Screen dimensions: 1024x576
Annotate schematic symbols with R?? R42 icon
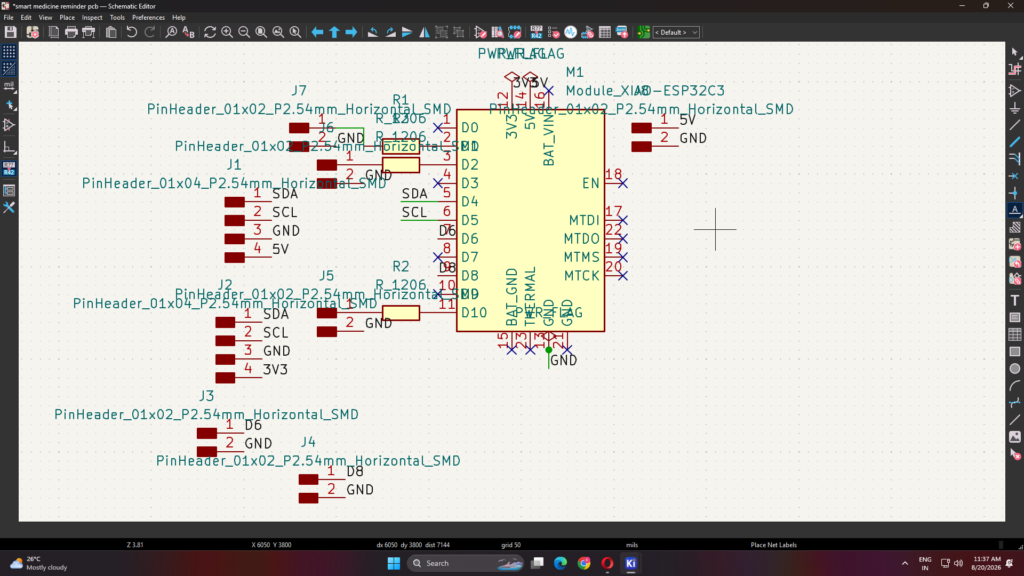point(536,32)
